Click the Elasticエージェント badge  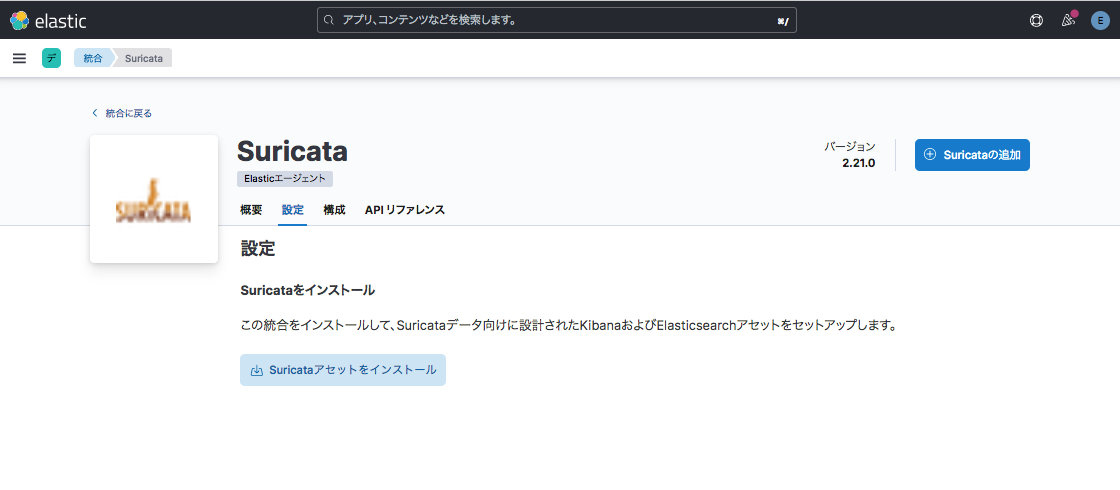point(285,179)
